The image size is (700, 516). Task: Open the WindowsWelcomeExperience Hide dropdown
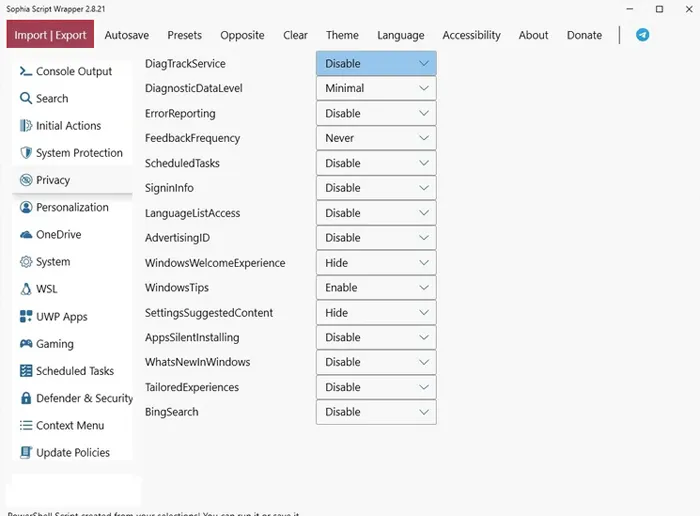pyautogui.click(x=376, y=263)
